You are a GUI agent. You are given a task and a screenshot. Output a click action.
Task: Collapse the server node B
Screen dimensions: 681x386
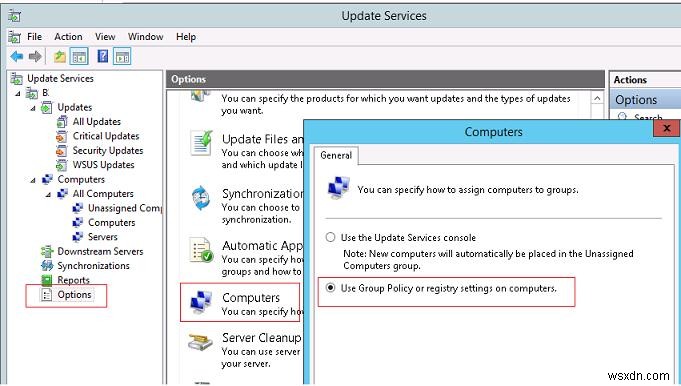point(18,93)
